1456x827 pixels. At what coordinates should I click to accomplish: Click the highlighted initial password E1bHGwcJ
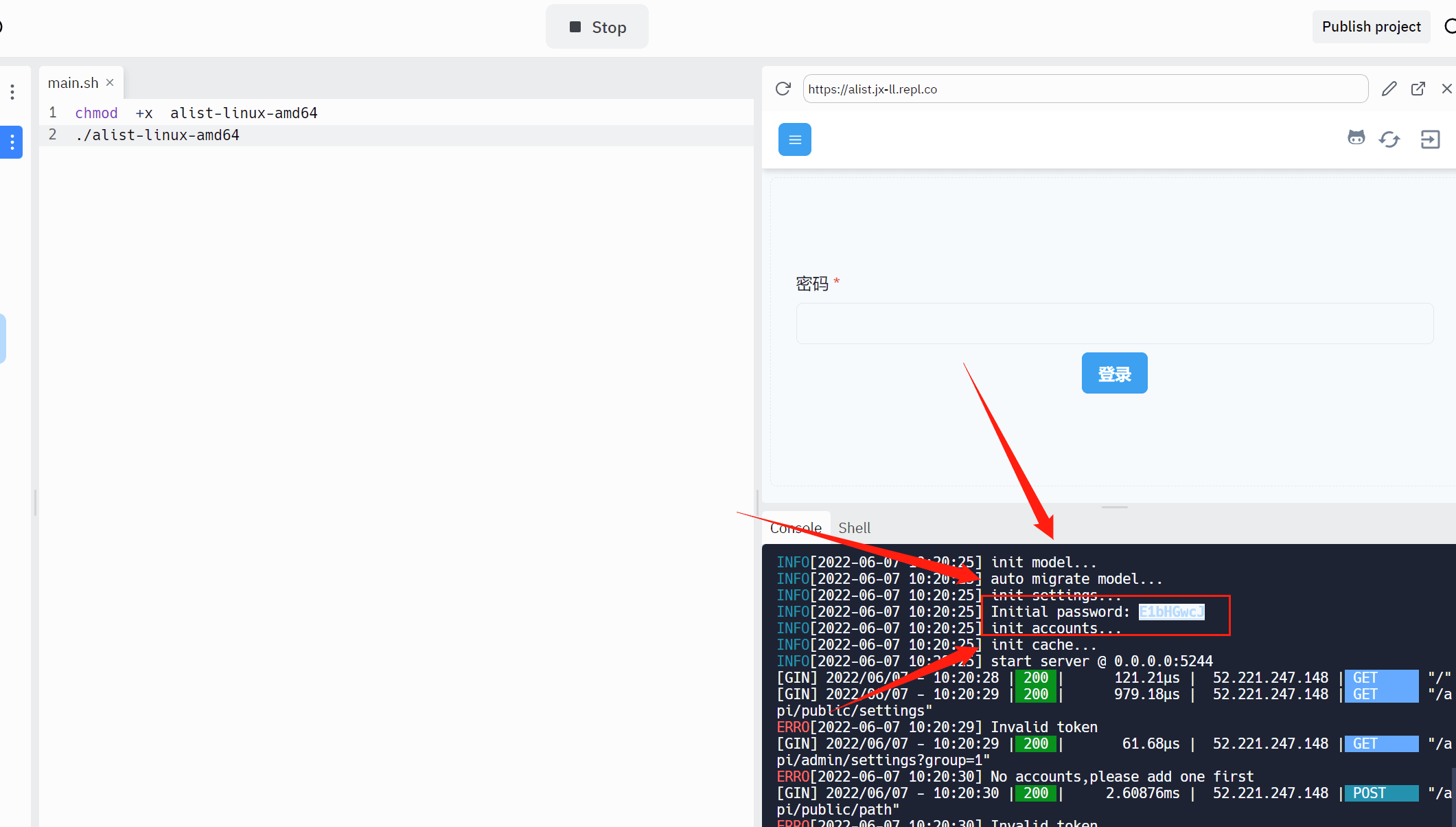click(x=1171, y=611)
